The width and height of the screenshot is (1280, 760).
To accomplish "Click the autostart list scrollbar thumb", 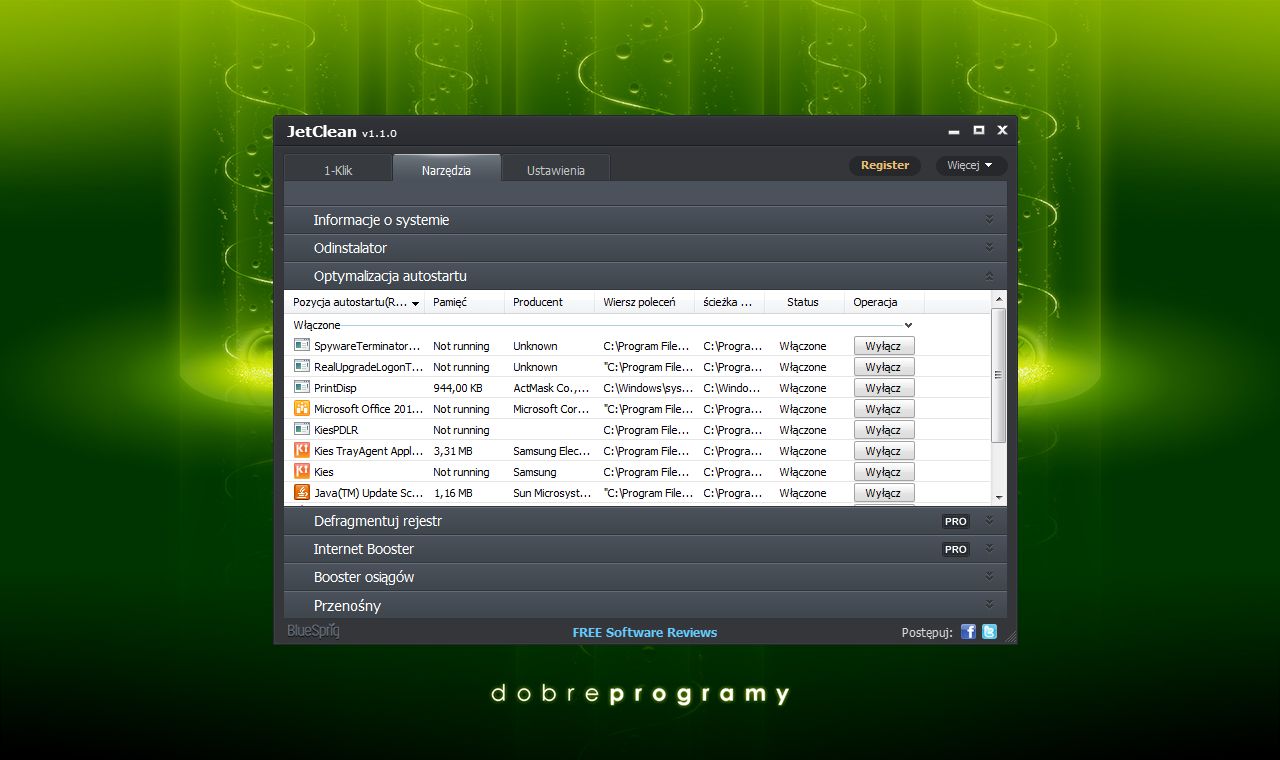I will (998, 375).
